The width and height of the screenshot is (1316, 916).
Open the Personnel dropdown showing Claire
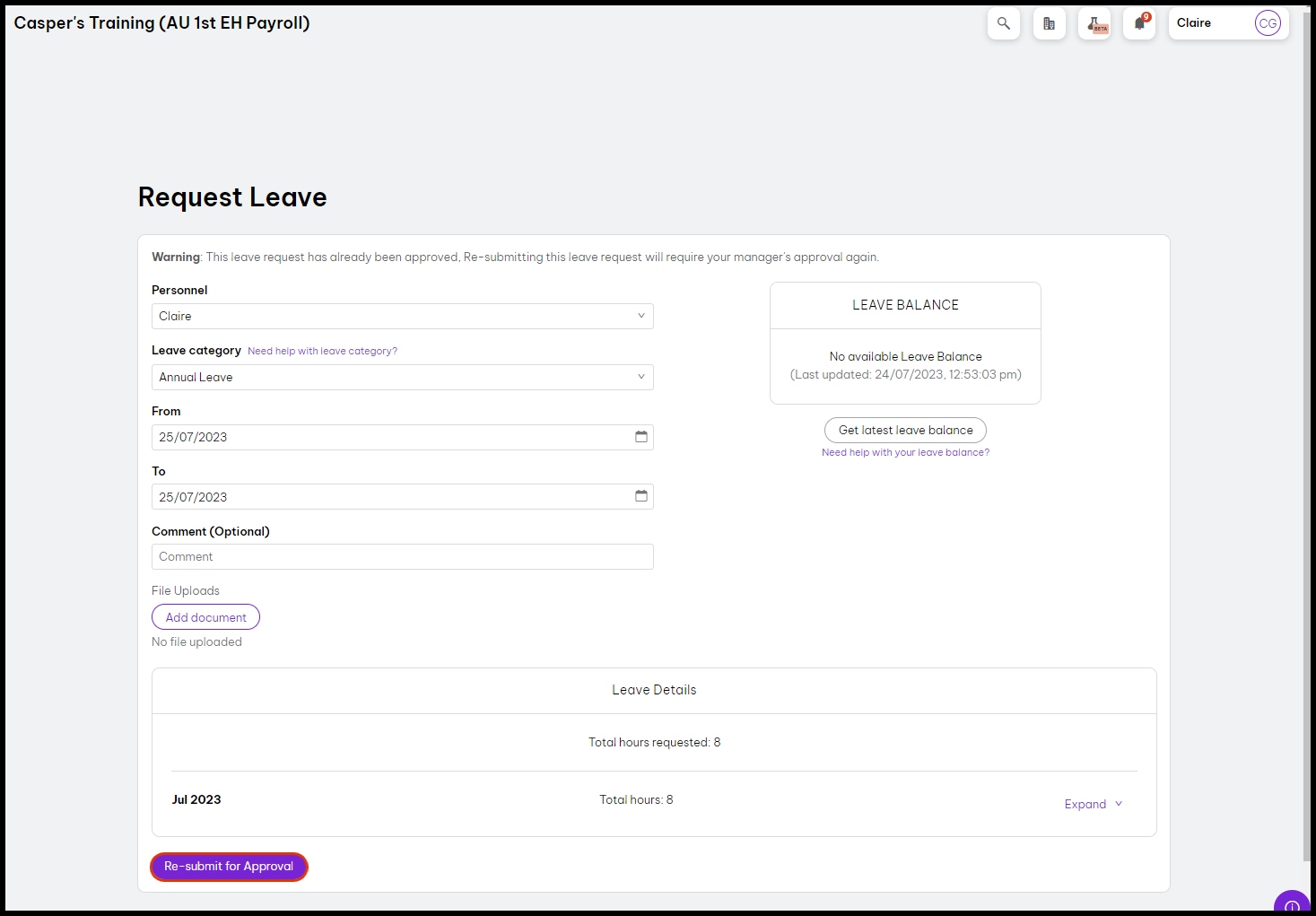coord(402,316)
